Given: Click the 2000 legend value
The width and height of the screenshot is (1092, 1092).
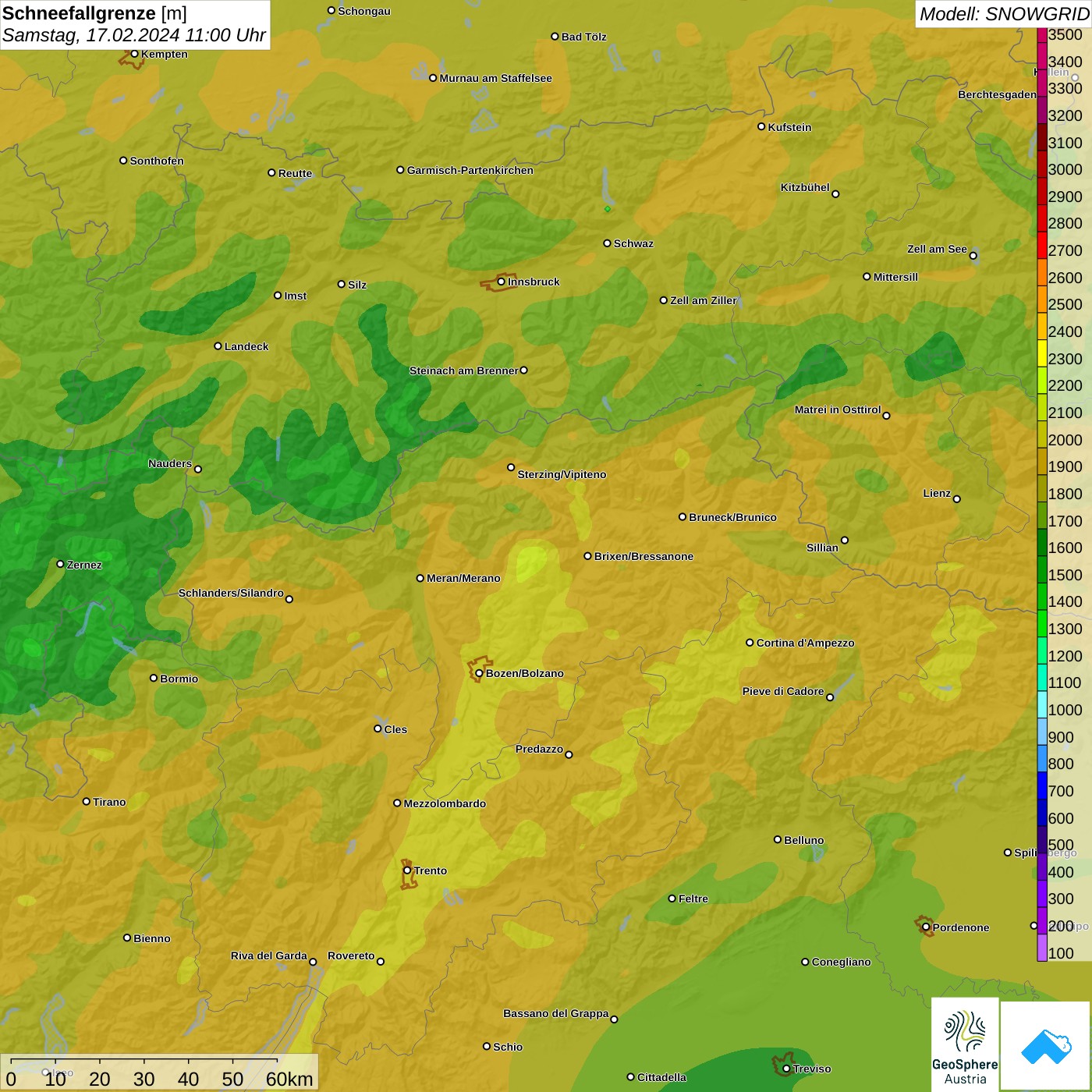Looking at the screenshot, I should (1065, 440).
